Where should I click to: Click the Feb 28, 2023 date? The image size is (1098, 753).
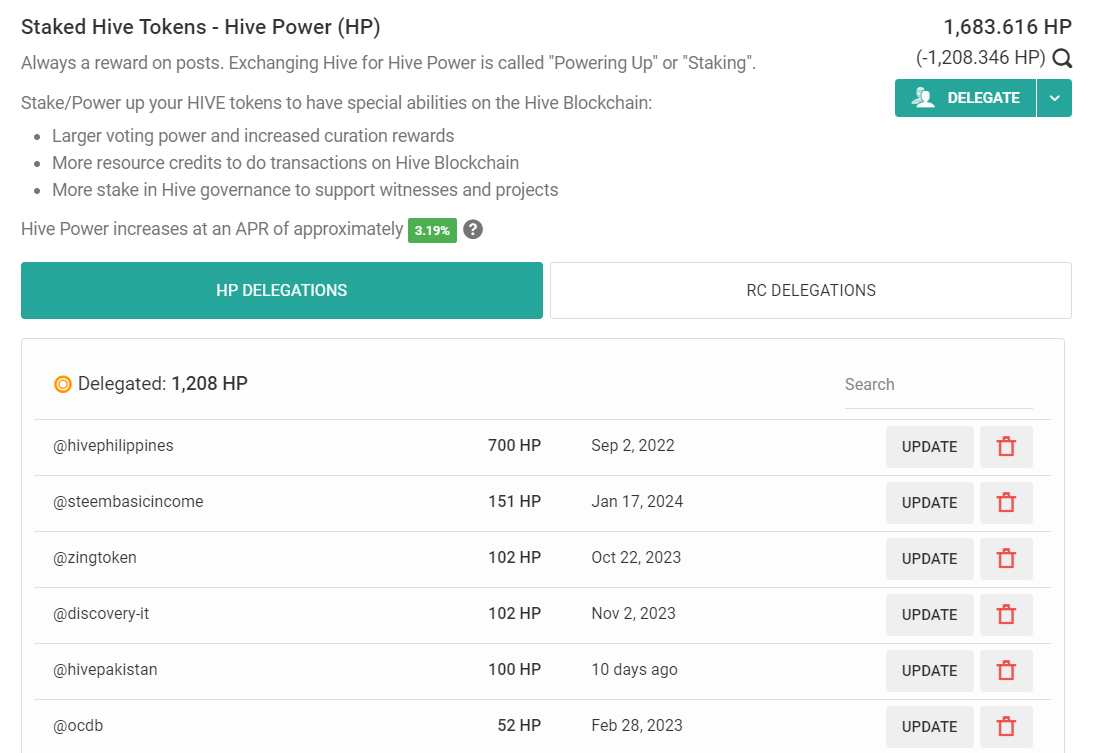(637, 726)
